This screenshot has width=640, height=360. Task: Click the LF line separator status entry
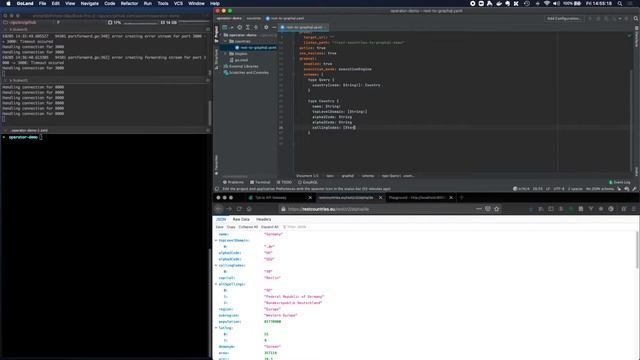point(548,189)
